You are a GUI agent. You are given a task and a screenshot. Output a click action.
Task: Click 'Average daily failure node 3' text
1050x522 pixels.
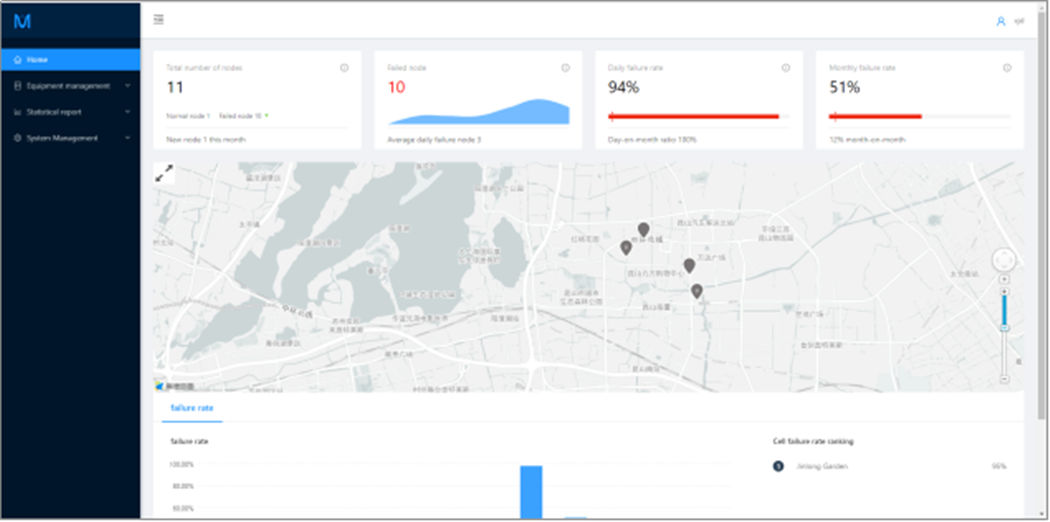tap(434, 140)
